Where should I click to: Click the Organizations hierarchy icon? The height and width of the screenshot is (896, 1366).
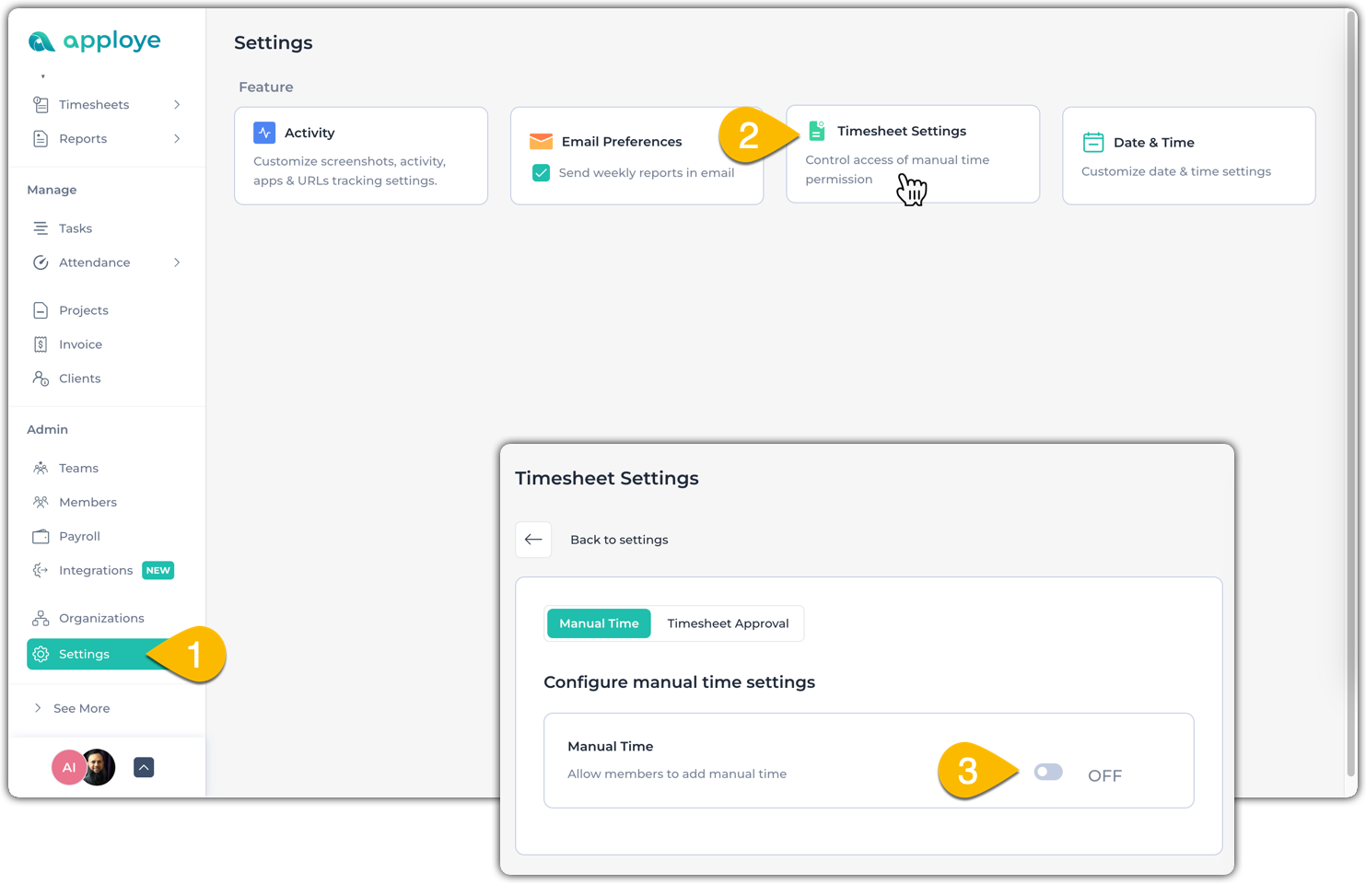(41, 618)
